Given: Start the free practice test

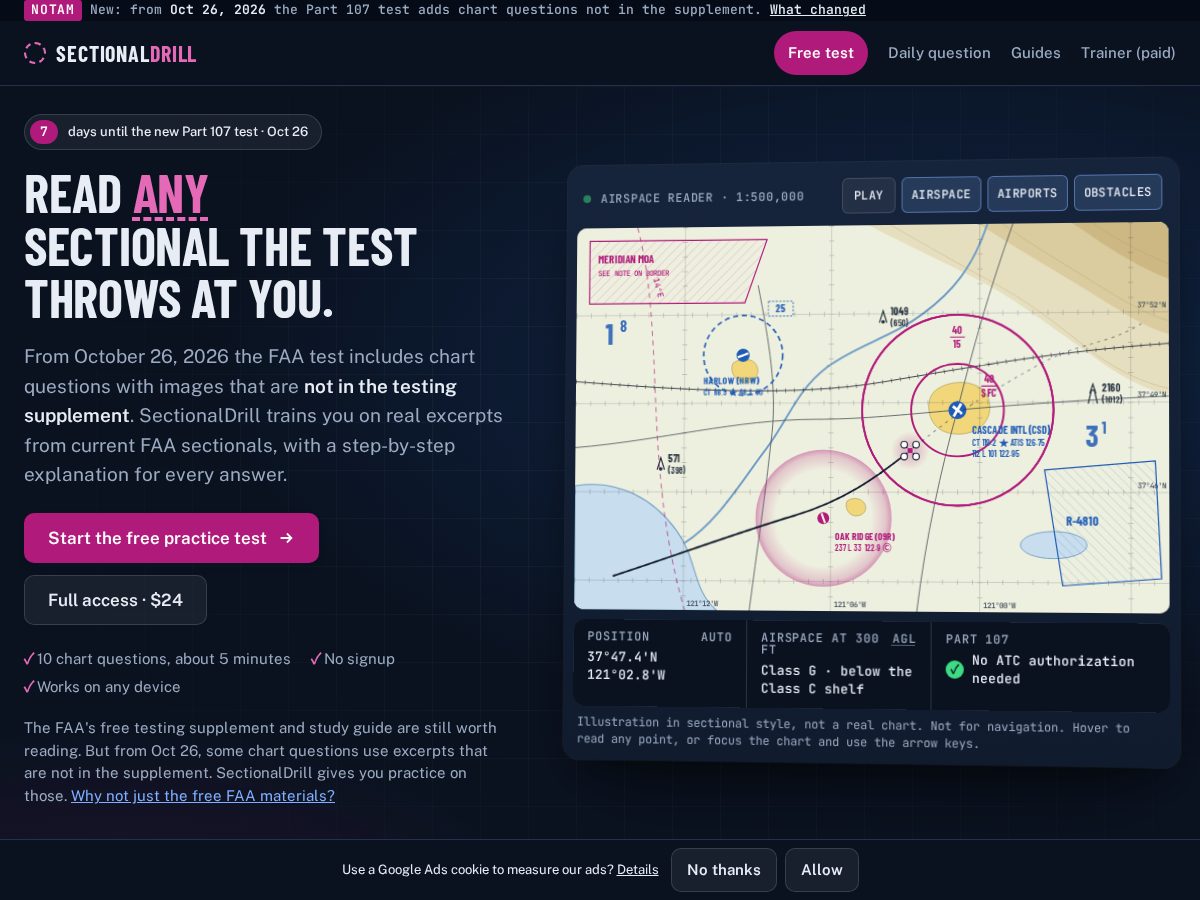Looking at the screenshot, I should 171,538.
